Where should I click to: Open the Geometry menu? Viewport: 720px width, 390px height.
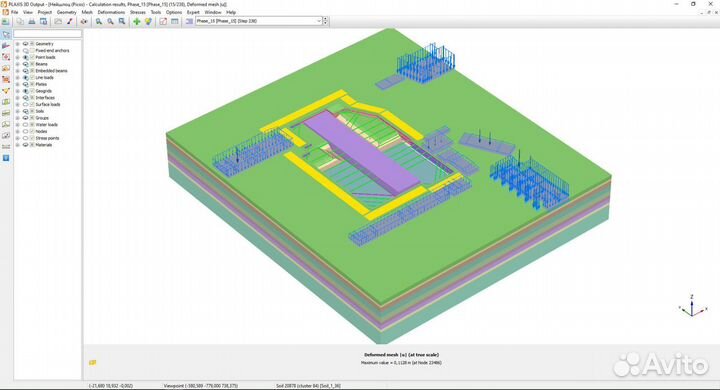coord(67,12)
